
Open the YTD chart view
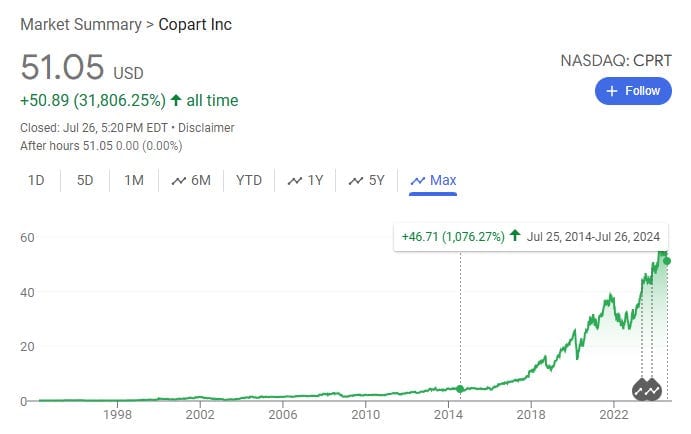(248, 181)
